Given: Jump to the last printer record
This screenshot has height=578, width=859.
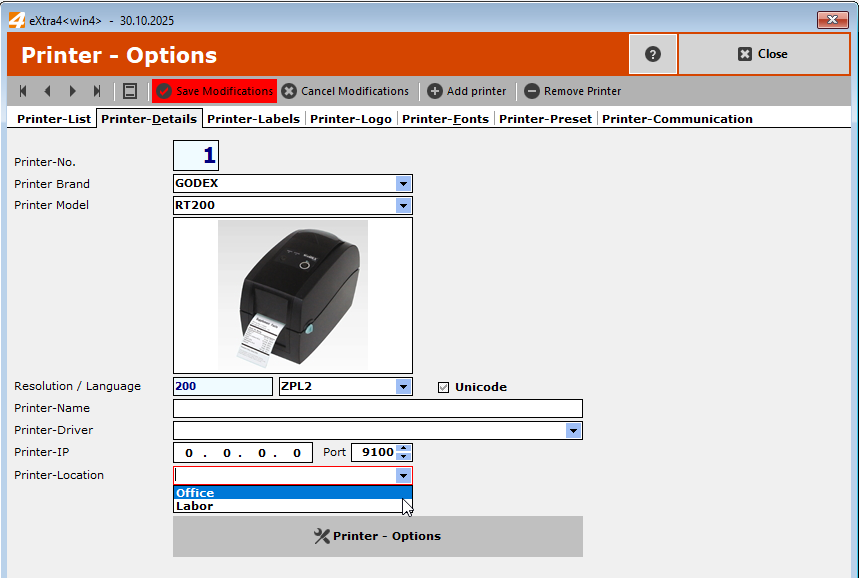Looking at the screenshot, I should (97, 90).
